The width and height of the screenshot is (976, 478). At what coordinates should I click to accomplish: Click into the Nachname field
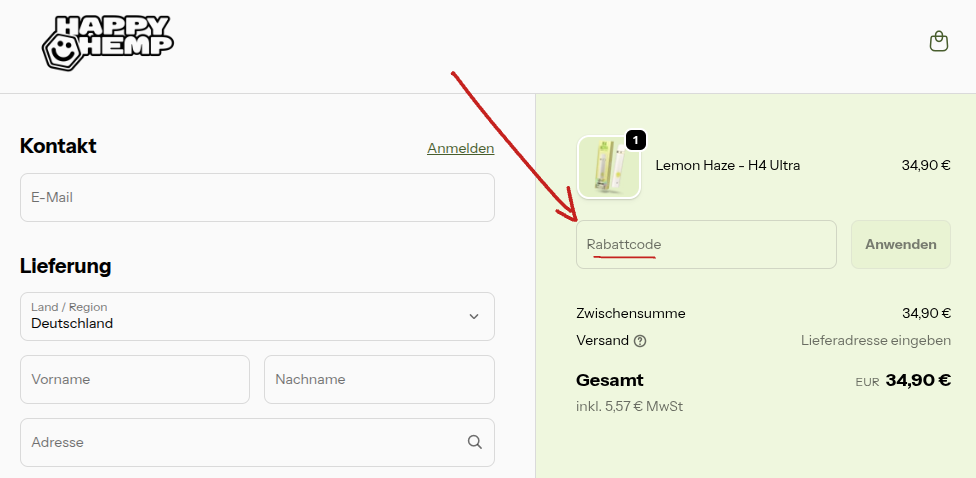click(379, 379)
